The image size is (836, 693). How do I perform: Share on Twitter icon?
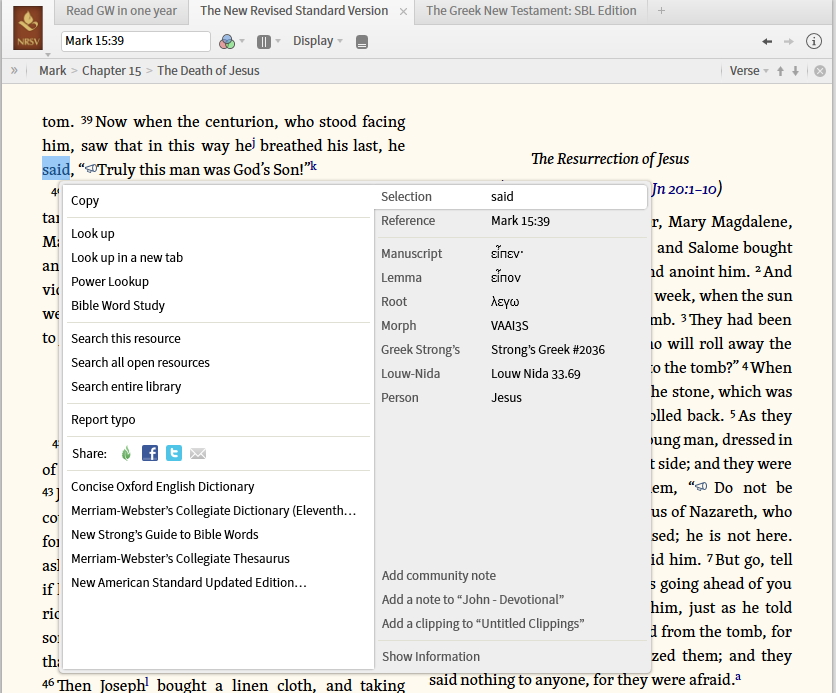pyautogui.click(x=174, y=453)
